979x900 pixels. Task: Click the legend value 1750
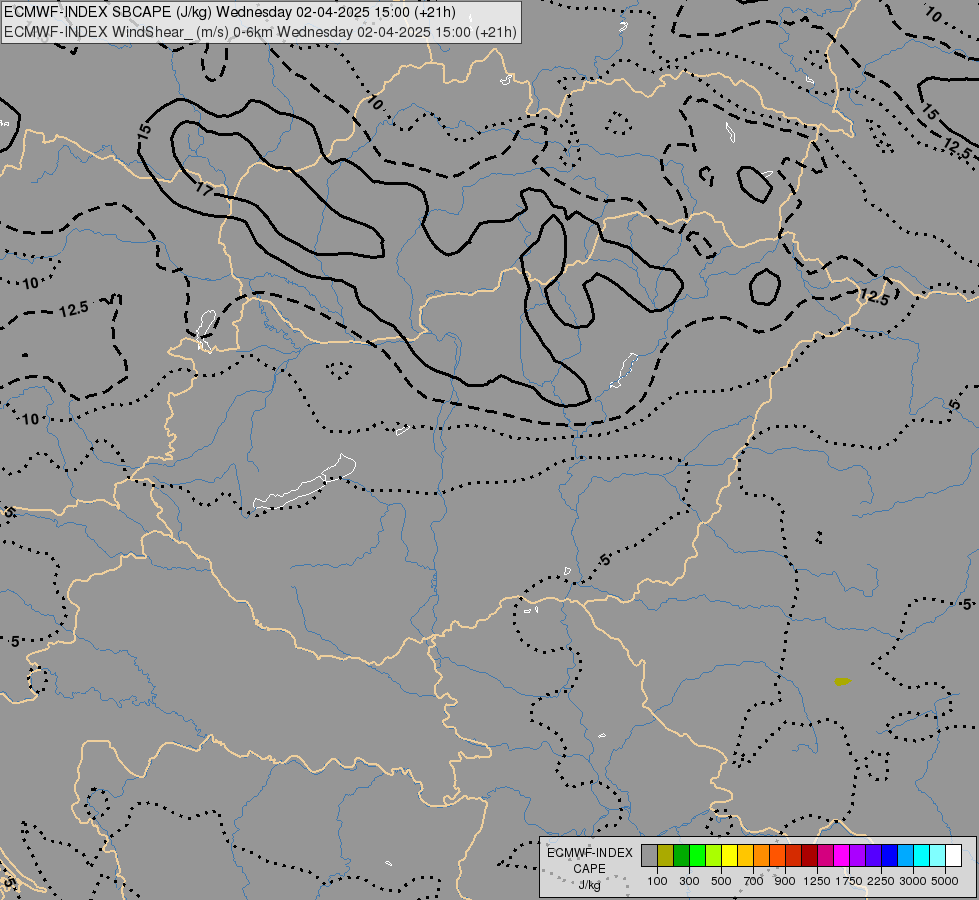point(849,881)
